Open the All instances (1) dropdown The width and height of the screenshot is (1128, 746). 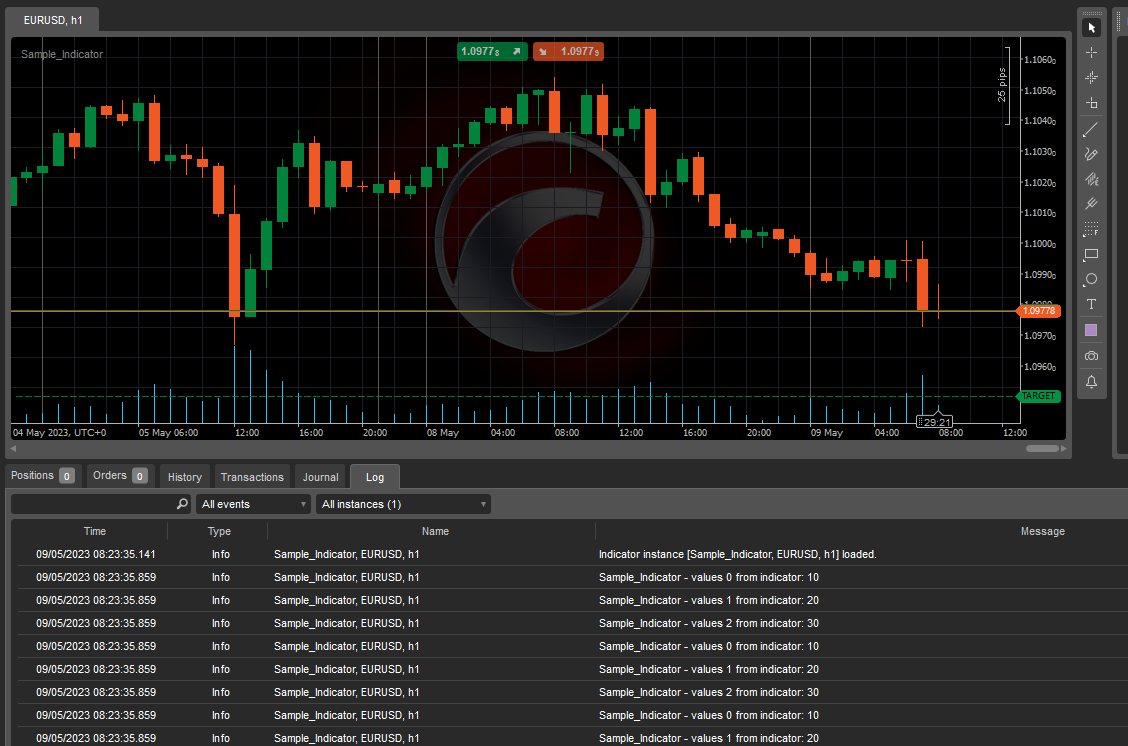point(404,504)
